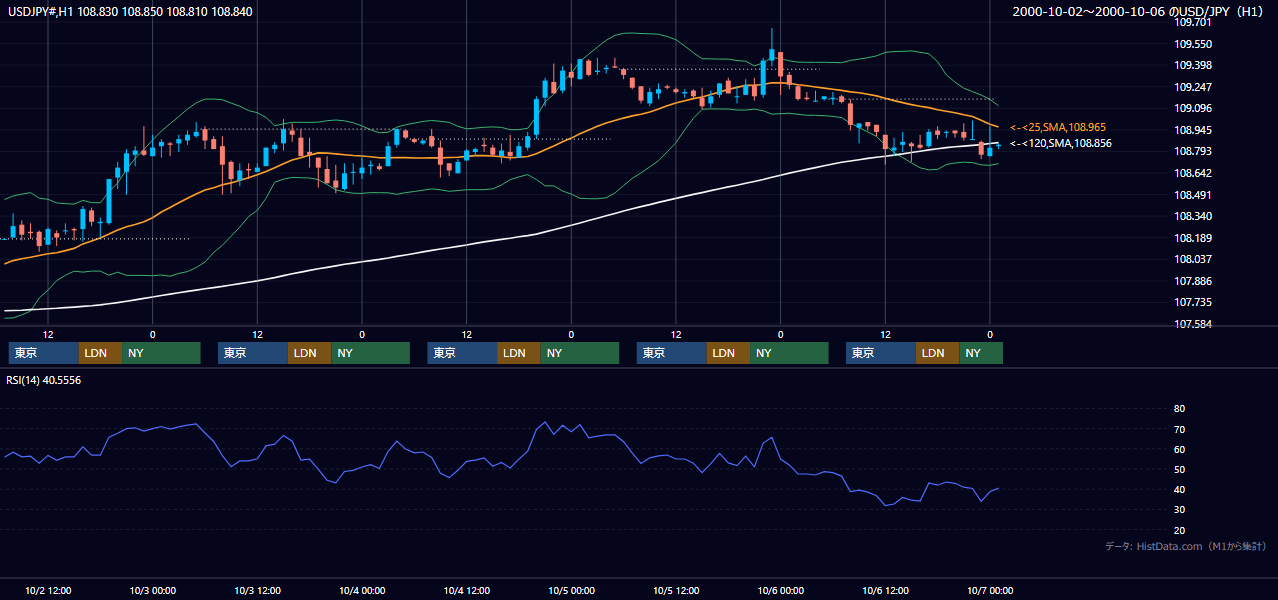Select the LDN session block for 10/3
The height and width of the screenshot is (600, 1278).
click(309, 353)
